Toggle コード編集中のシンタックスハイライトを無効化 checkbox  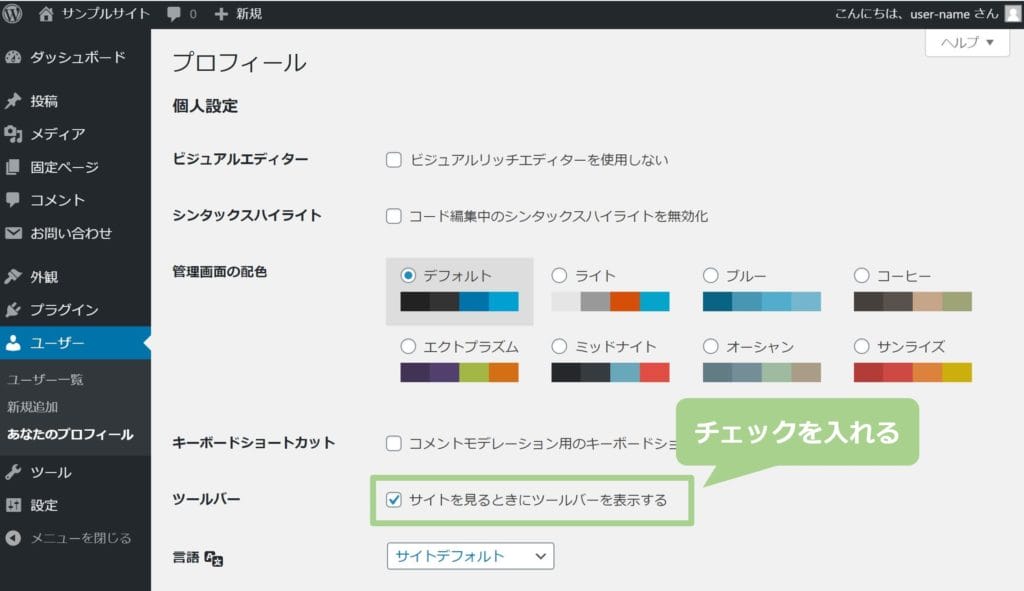(394, 216)
